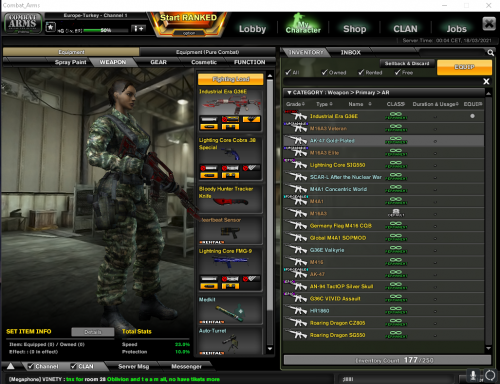Toggle the Owned filter checkbox
The height and width of the screenshot is (384, 500).
coord(325,72)
